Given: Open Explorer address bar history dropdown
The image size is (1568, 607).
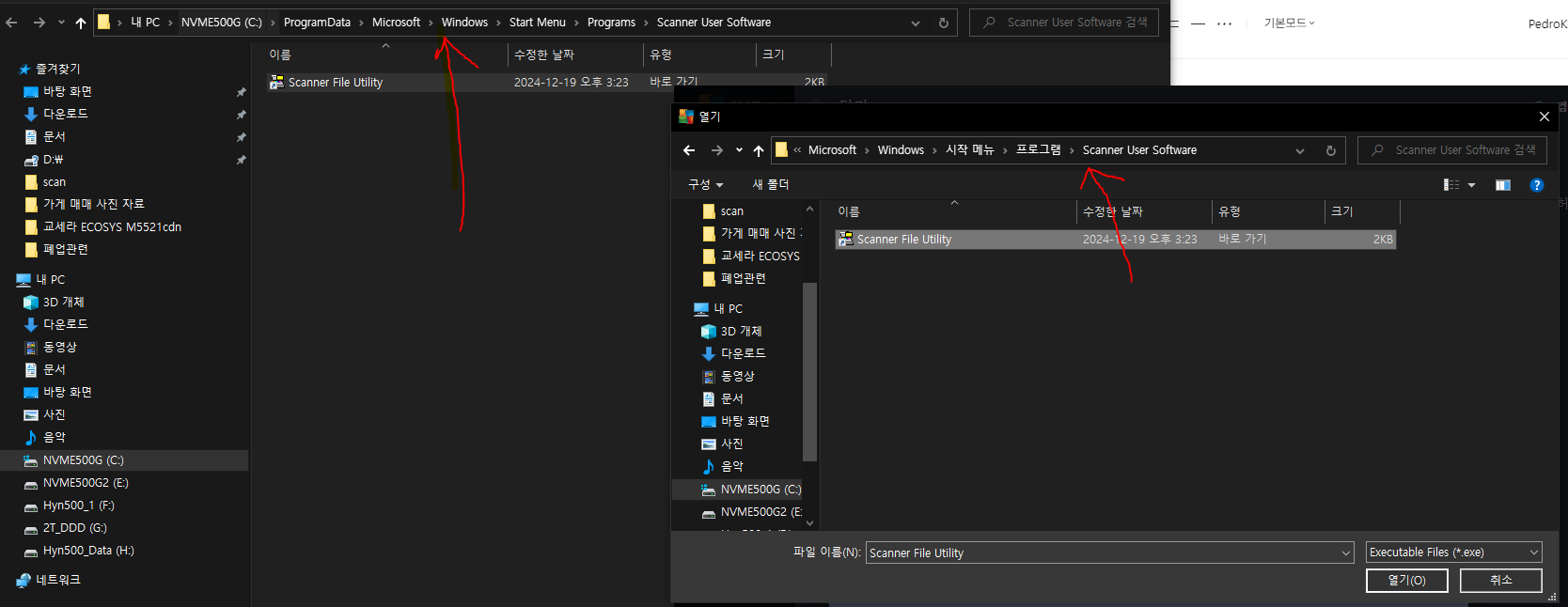Looking at the screenshot, I should click(x=916, y=23).
